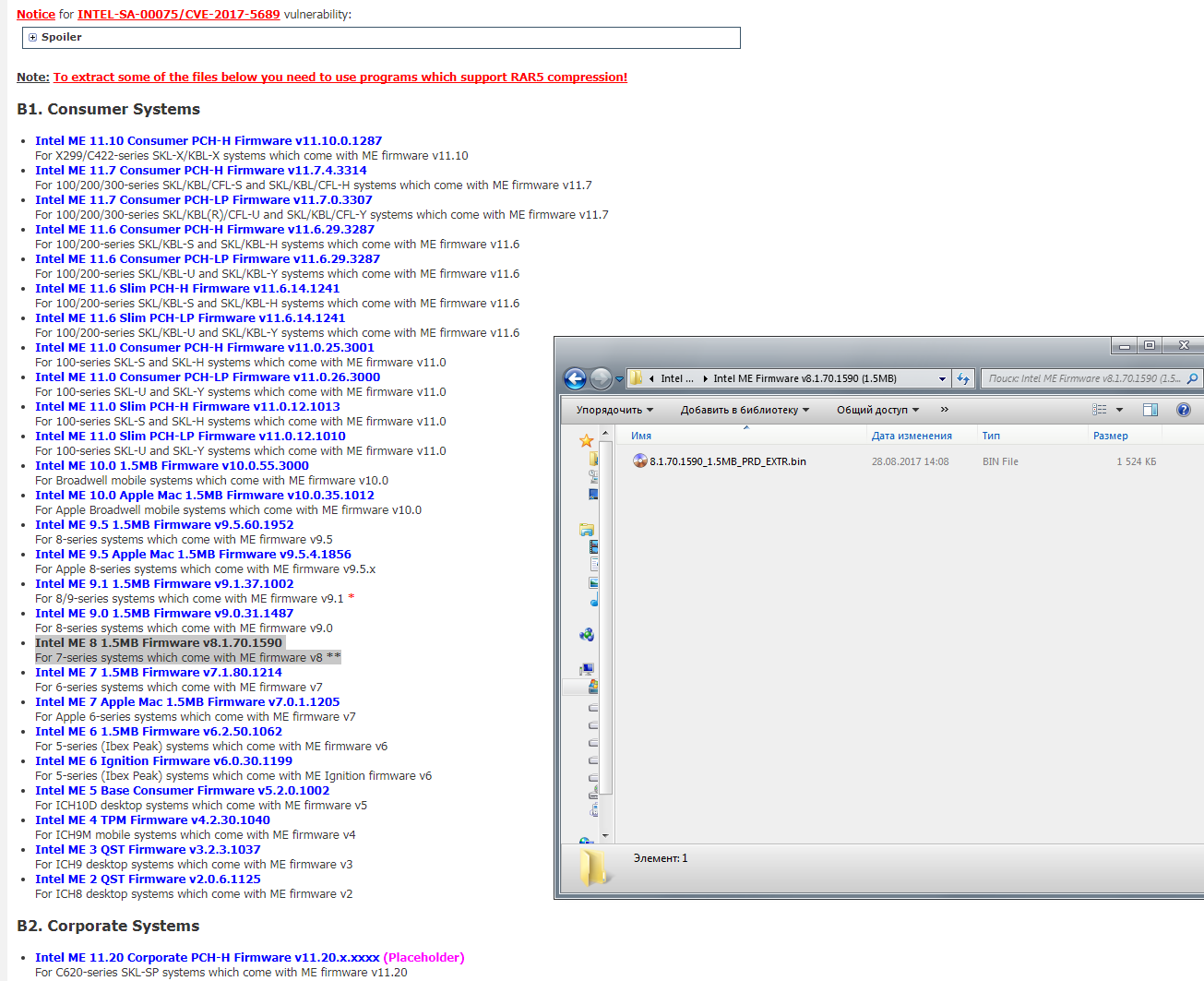Viewport: 1204px width, 981px height.
Task: Select the Homegroup icon in navigation pane
Action: click(x=587, y=635)
